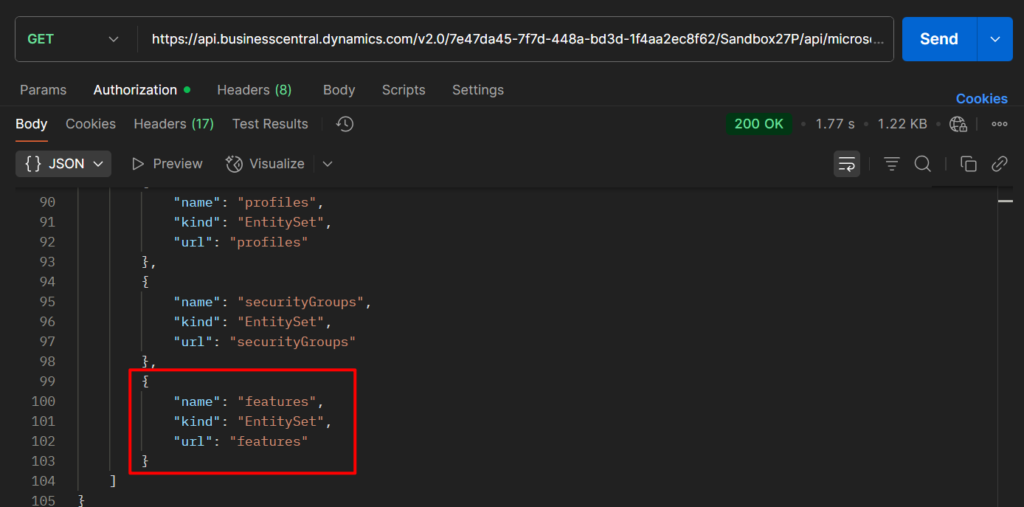Click the filter response icon
The width and height of the screenshot is (1024, 507).
point(891,164)
